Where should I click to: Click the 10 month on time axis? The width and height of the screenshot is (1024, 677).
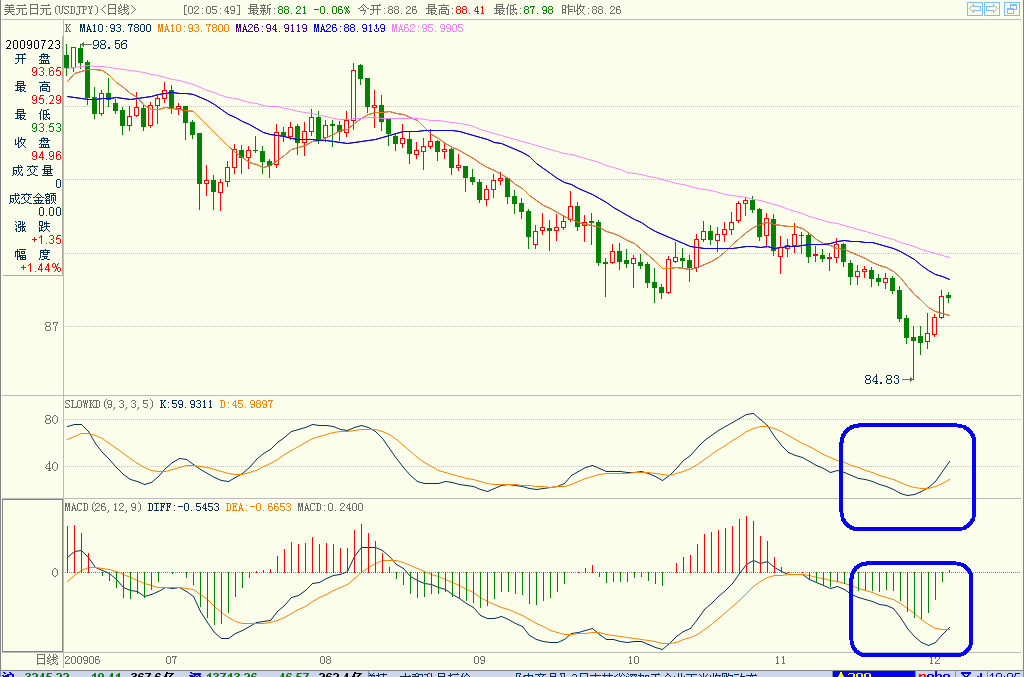633,660
